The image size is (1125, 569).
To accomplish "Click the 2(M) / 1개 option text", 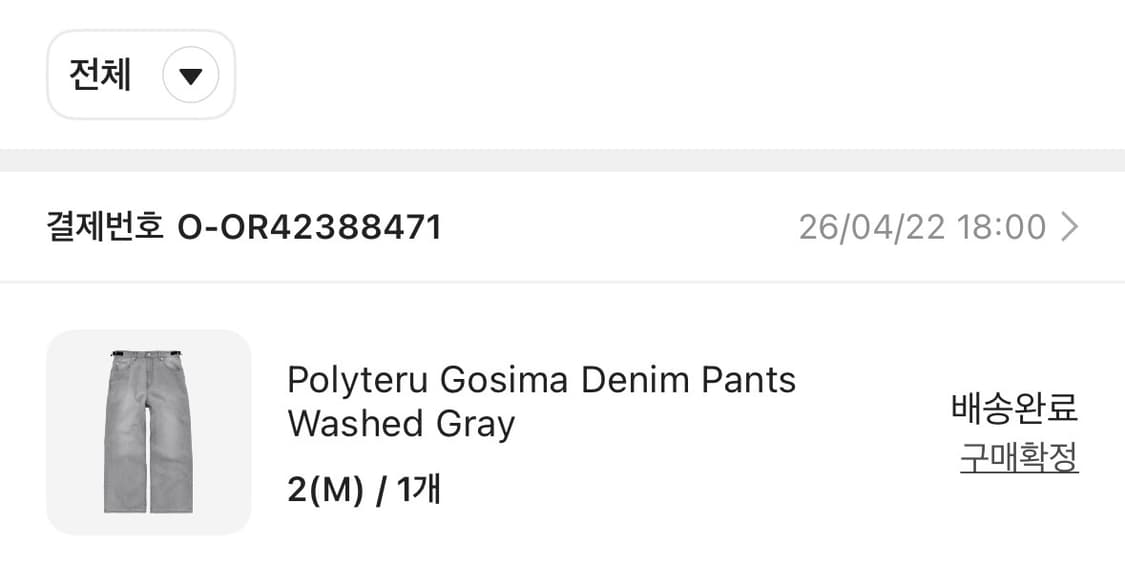I will point(364,490).
